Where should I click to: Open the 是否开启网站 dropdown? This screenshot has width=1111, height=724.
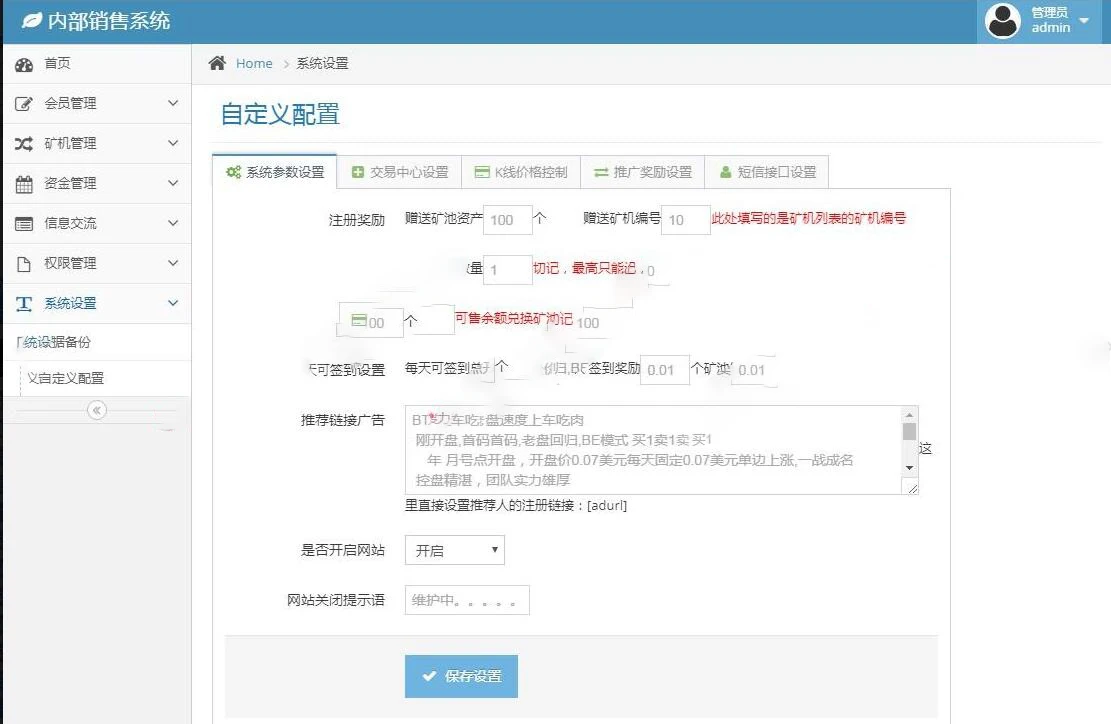(454, 549)
